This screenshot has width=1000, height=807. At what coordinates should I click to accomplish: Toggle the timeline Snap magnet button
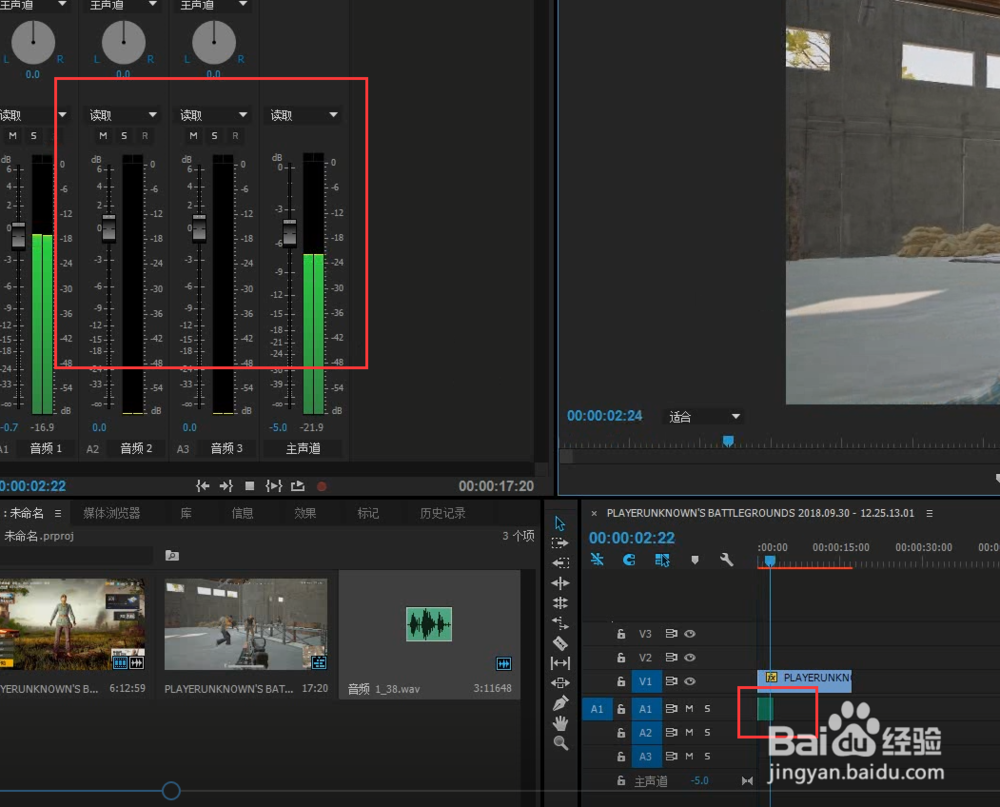(629, 559)
